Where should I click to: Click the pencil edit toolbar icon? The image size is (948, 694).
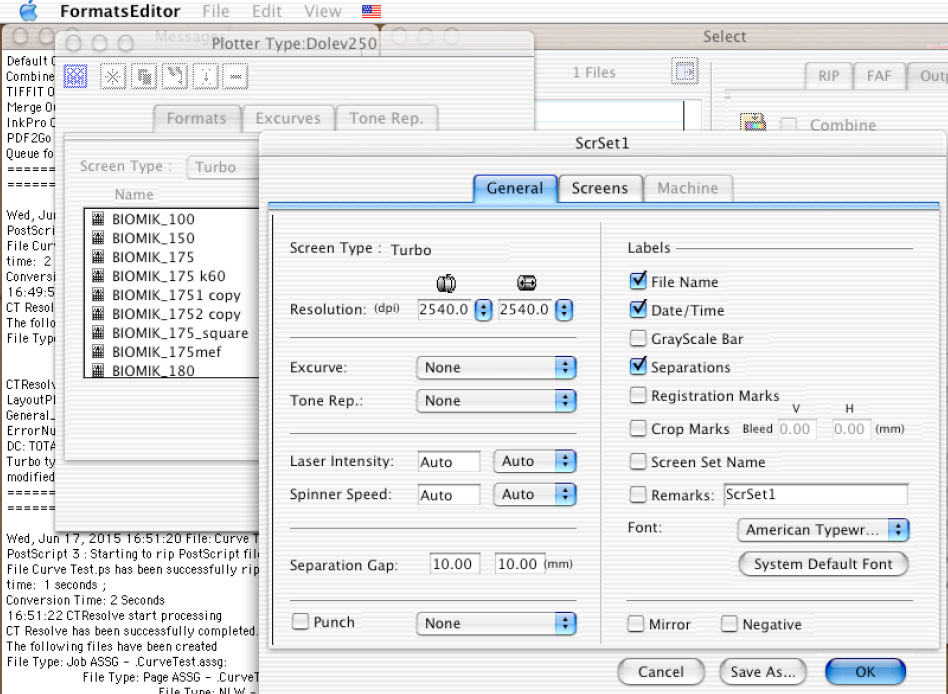pos(175,76)
